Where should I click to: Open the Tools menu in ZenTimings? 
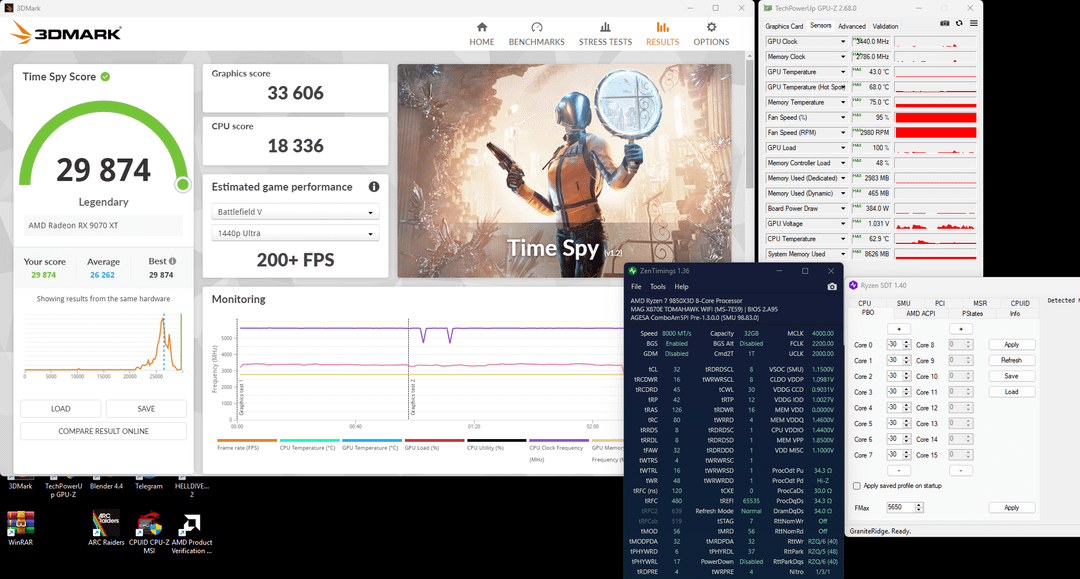[657, 287]
